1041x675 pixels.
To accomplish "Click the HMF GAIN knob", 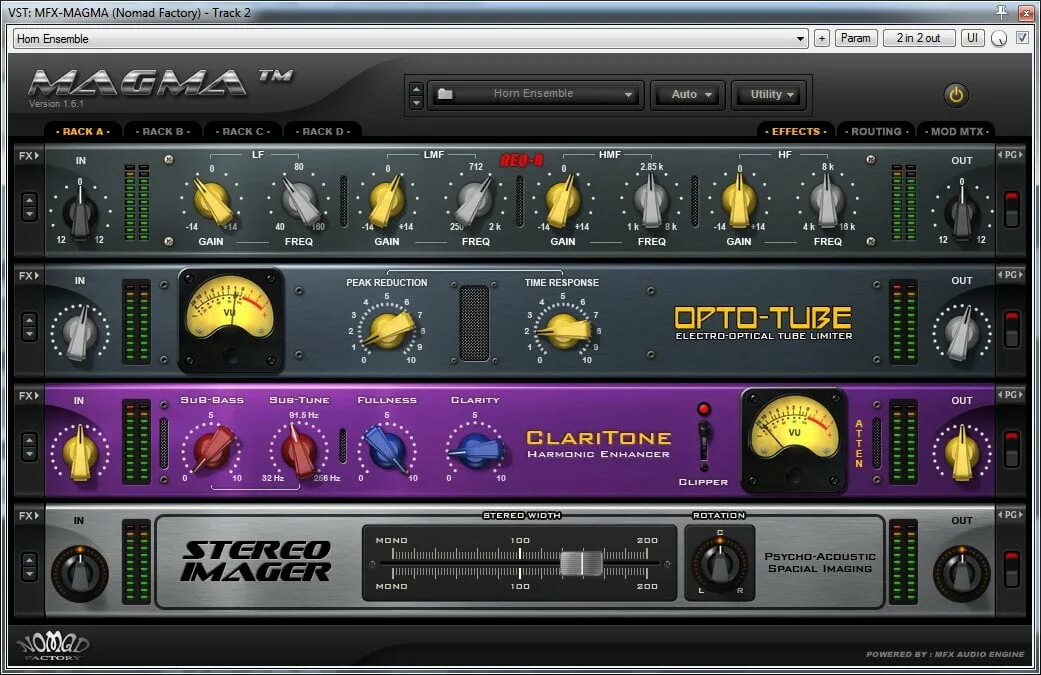I will coord(563,200).
